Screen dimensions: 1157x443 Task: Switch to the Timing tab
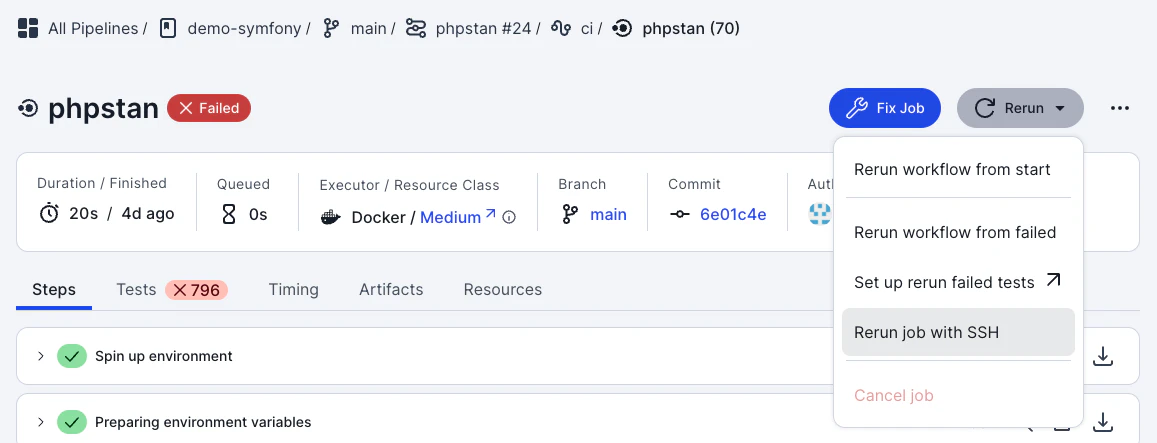point(294,289)
